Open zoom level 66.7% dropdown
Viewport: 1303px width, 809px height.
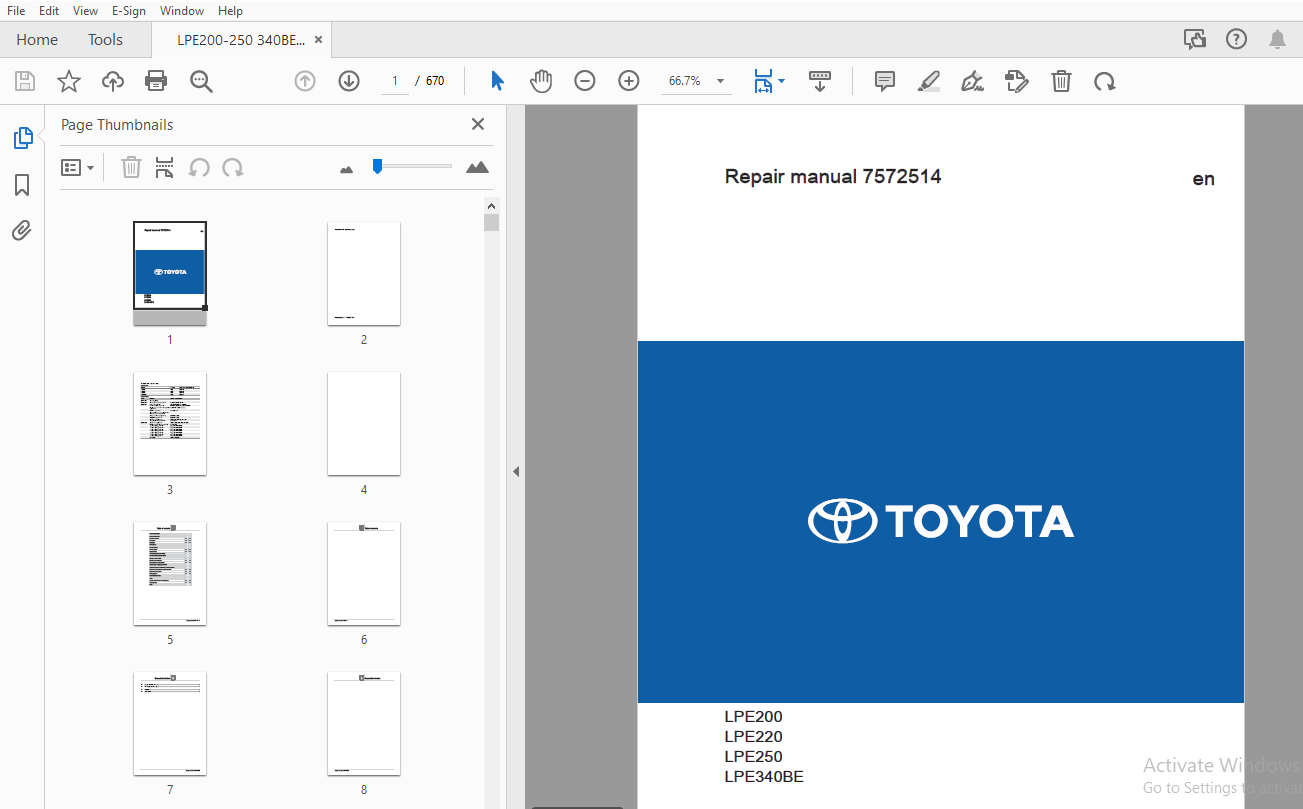coord(695,81)
